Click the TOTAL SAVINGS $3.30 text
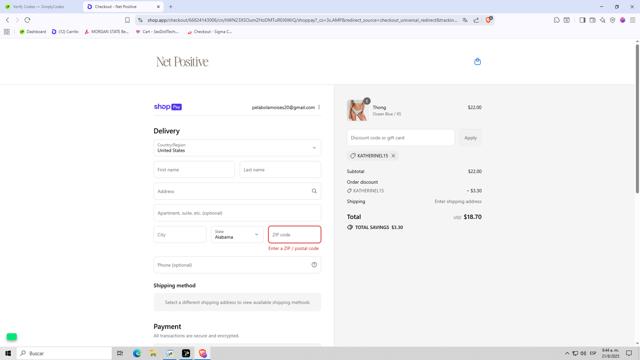Screen dimensions: 640x360 [379, 227]
